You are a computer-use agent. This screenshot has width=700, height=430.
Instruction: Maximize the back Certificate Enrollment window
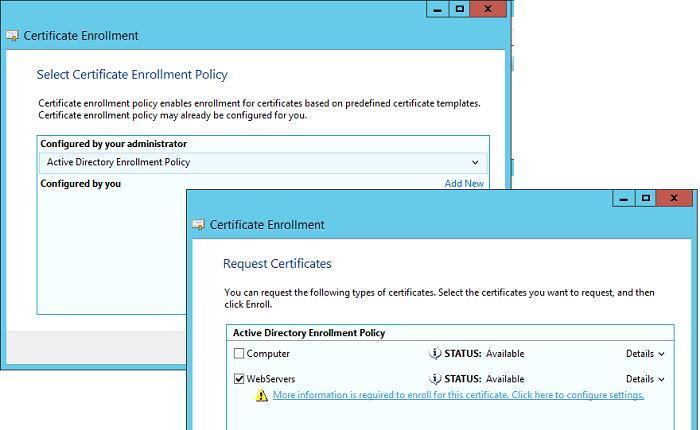tap(459, 9)
